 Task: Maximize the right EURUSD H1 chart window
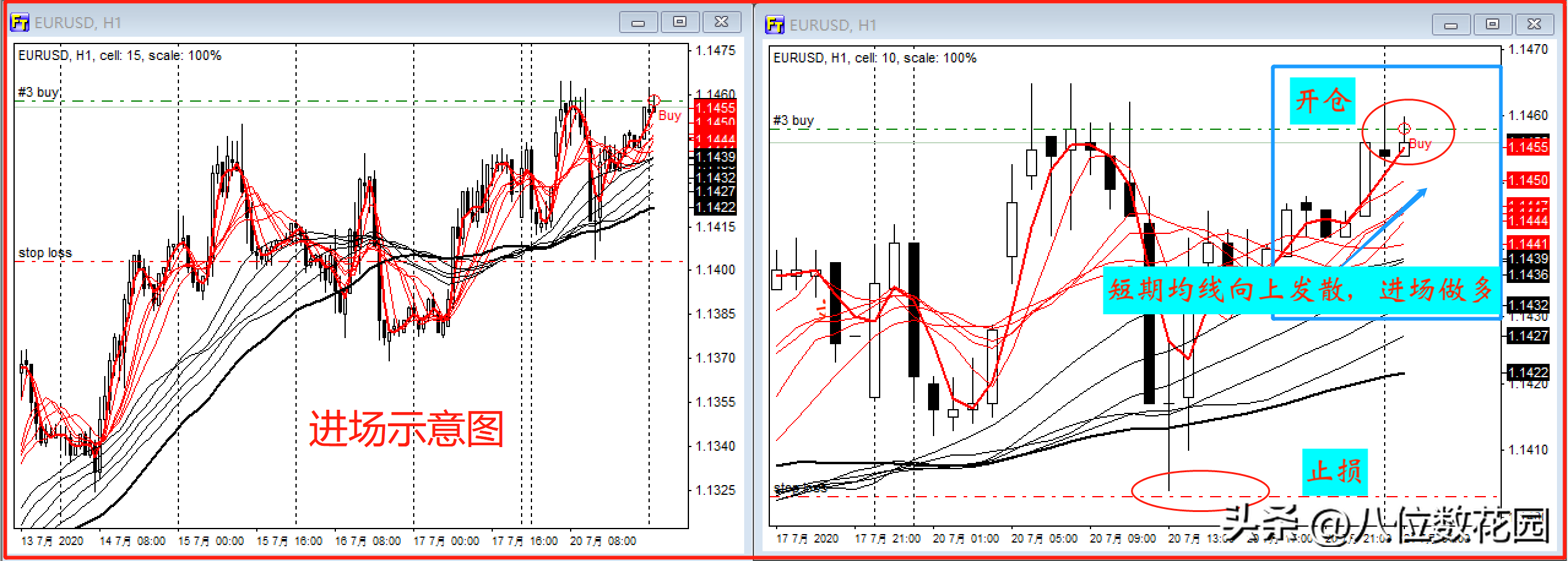point(1493,25)
